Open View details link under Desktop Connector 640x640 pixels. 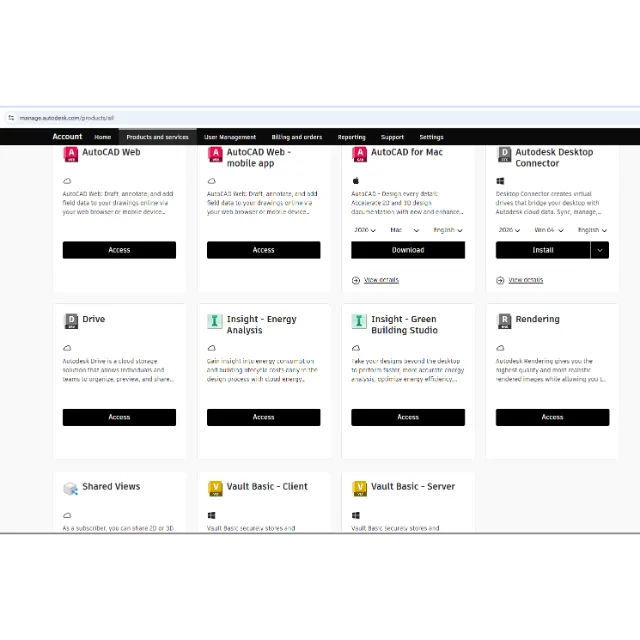tap(525, 280)
